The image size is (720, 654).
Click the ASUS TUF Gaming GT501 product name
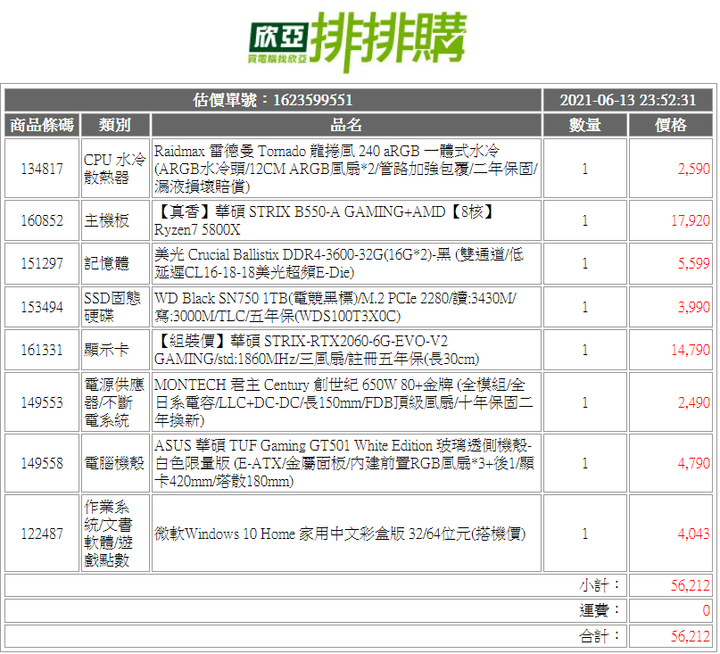coord(346,463)
